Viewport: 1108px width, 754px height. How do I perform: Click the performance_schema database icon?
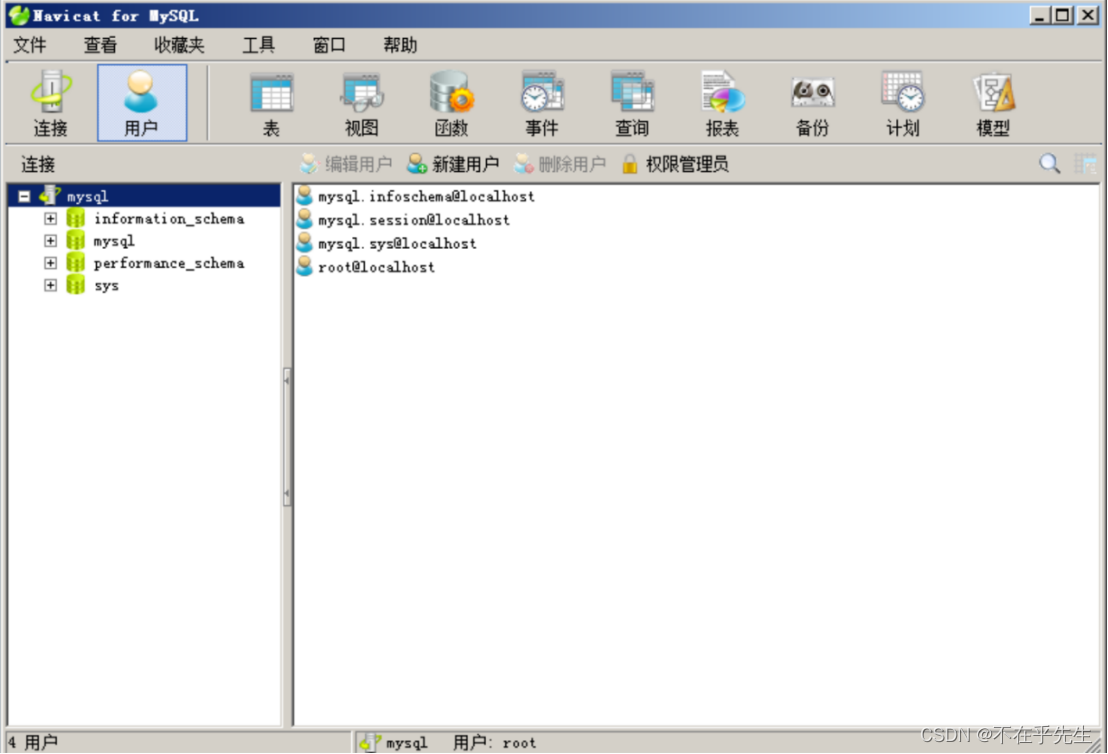click(x=76, y=263)
